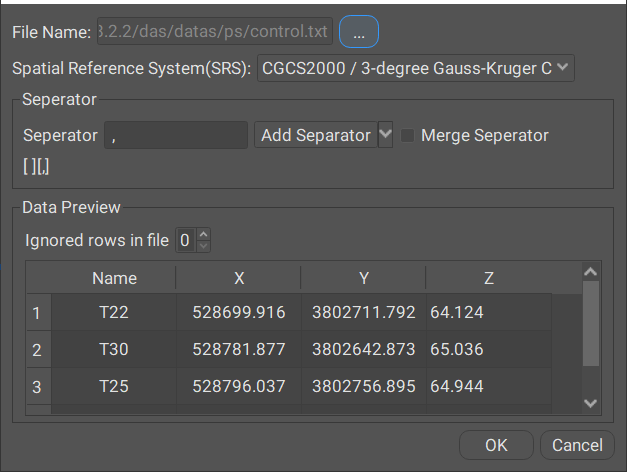Increase ignored rows with up arrow
This screenshot has height=472, width=627.
click(x=204, y=234)
